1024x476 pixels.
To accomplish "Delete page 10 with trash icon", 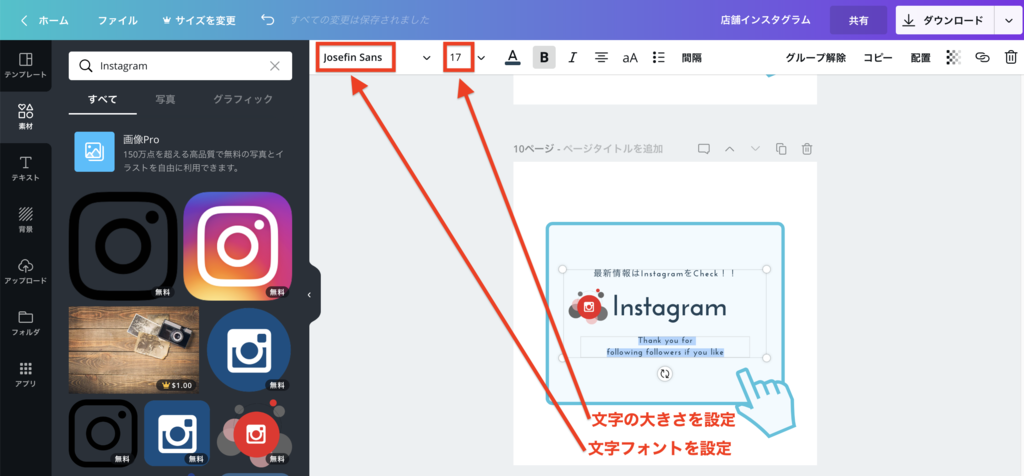I will (x=807, y=149).
